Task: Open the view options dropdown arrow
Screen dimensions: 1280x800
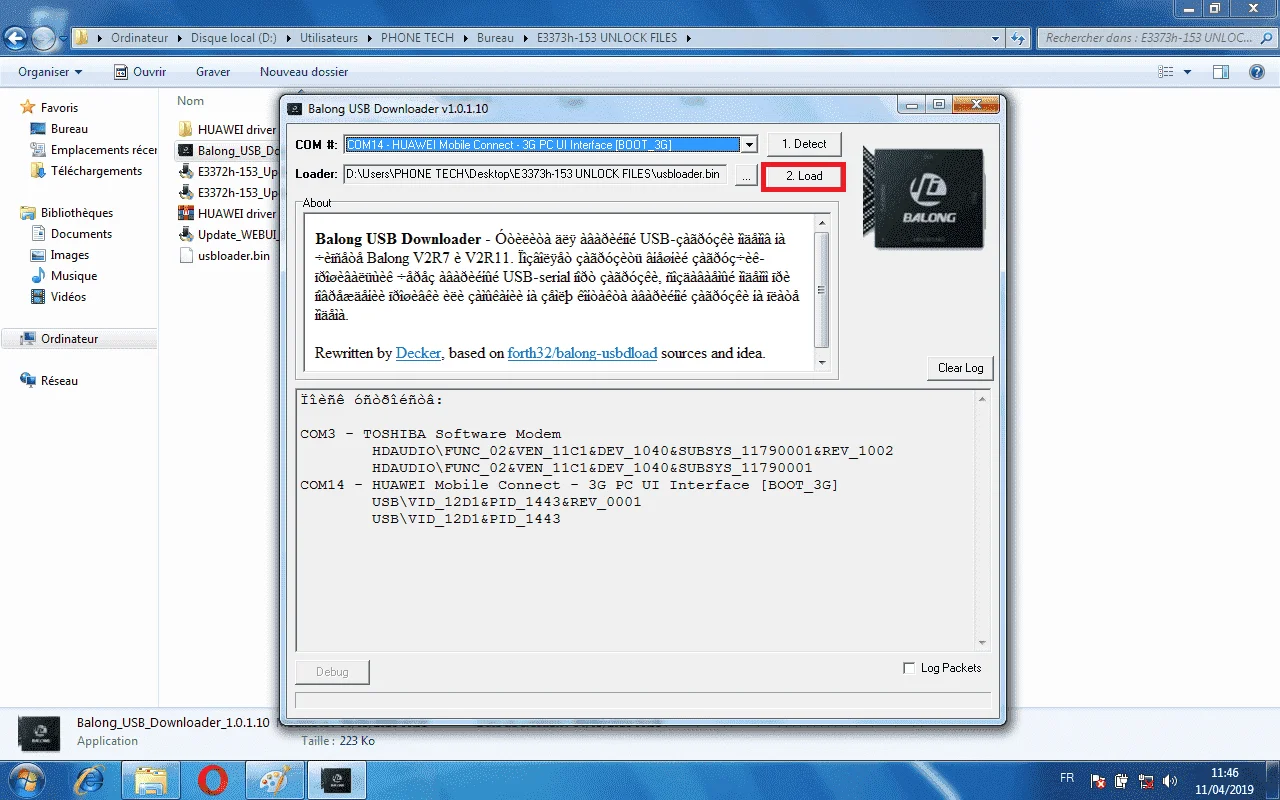Action: [x=1188, y=72]
